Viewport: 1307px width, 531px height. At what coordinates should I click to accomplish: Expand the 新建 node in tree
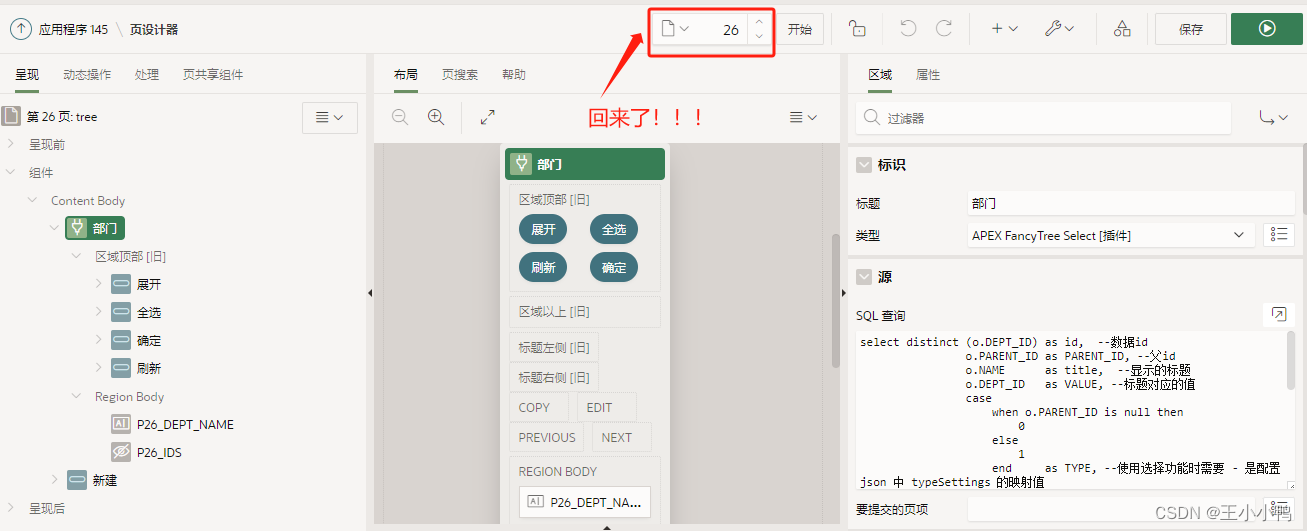pyautogui.click(x=55, y=481)
